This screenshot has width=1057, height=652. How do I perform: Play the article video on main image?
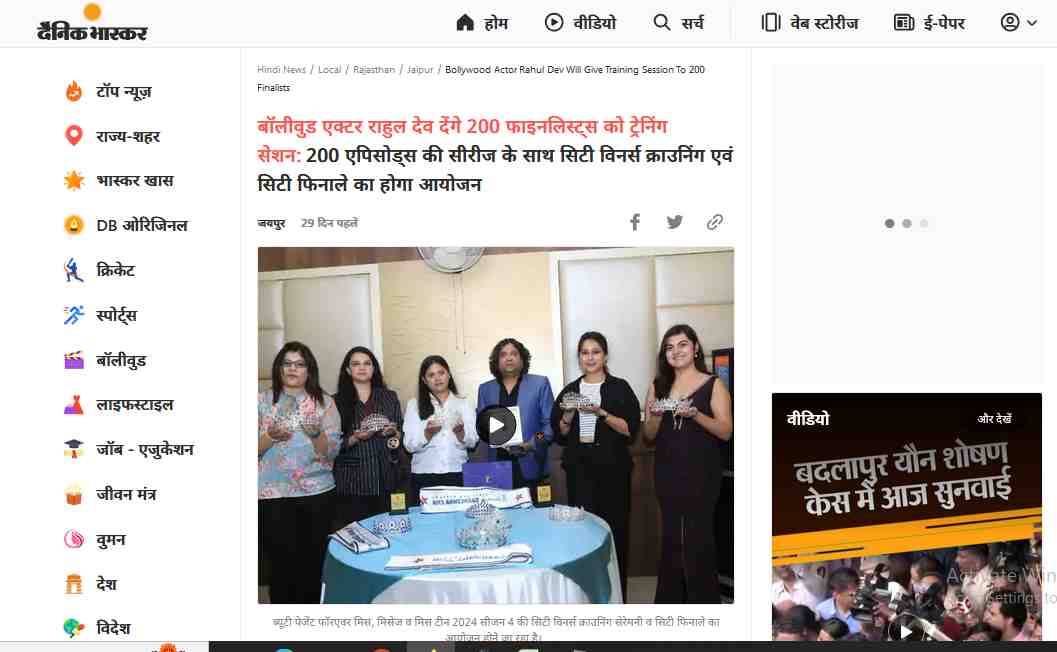496,425
